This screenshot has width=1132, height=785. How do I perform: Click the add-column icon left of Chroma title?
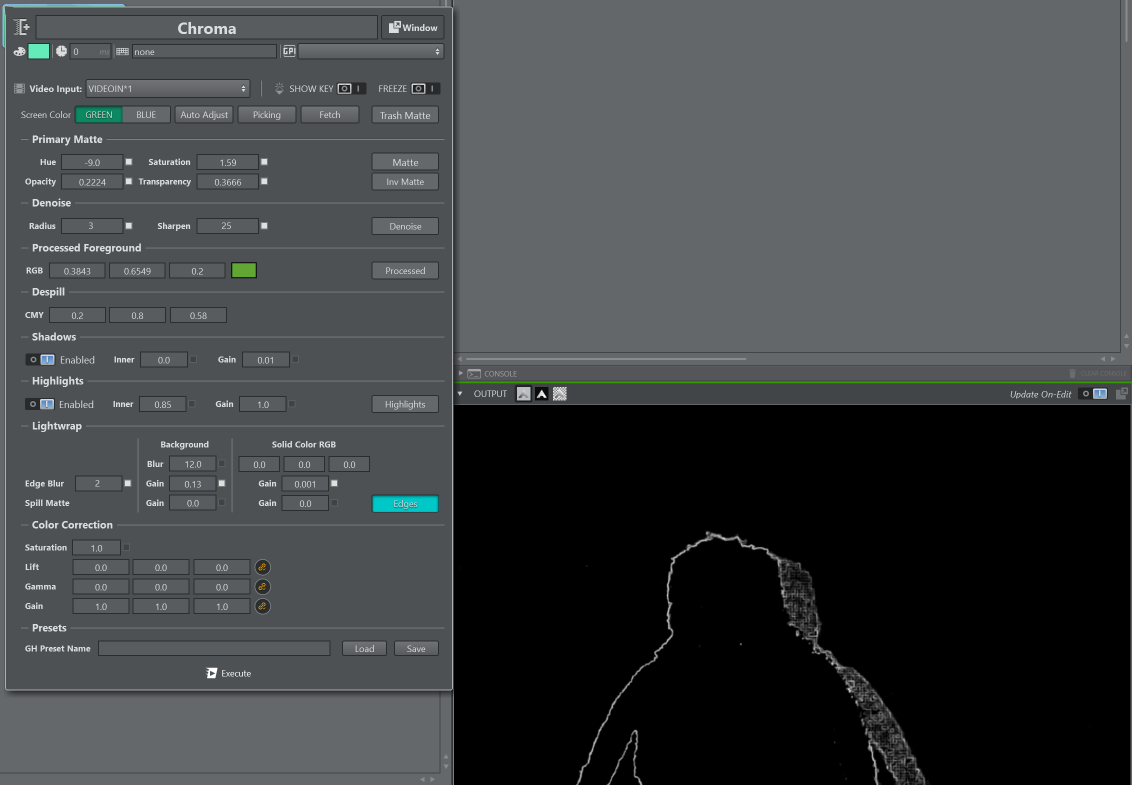click(21, 27)
